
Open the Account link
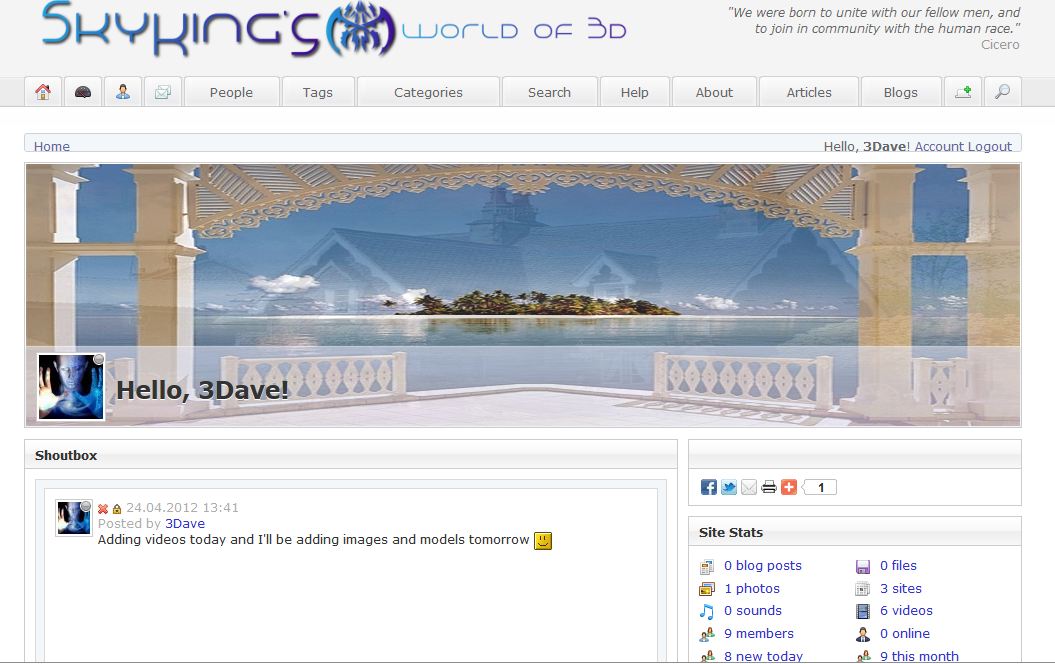tap(939, 146)
